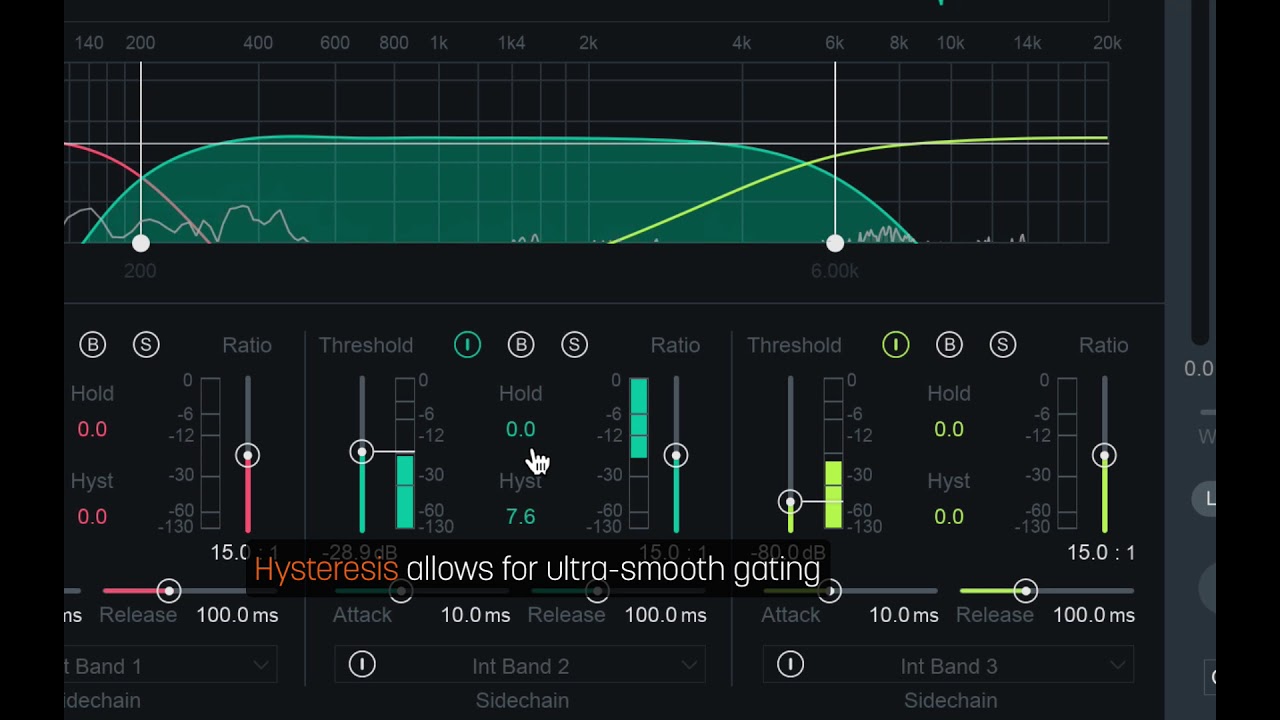Click the 6.00k crossover frequency label
Viewport: 1280px width, 720px height.
tap(834, 271)
